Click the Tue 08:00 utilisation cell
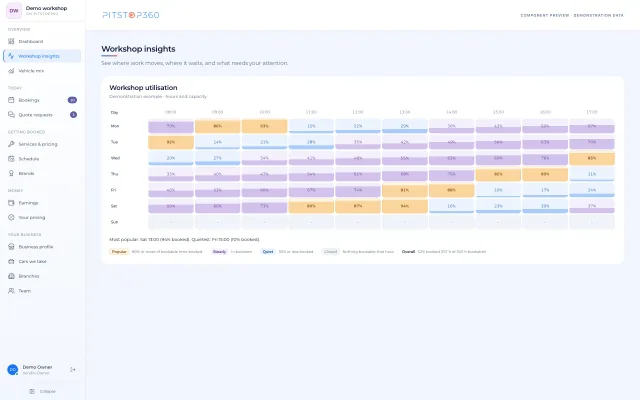This screenshot has width=640, height=400. click(171, 142)
